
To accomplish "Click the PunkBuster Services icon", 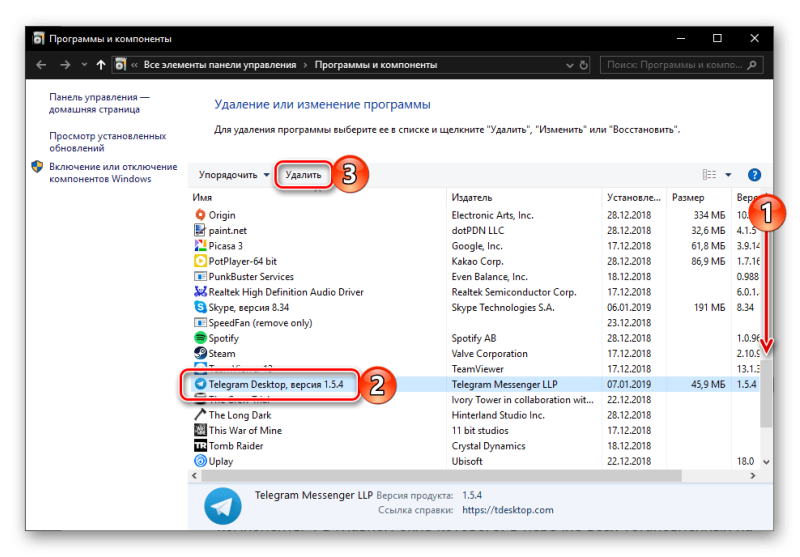I will [200, 276].
